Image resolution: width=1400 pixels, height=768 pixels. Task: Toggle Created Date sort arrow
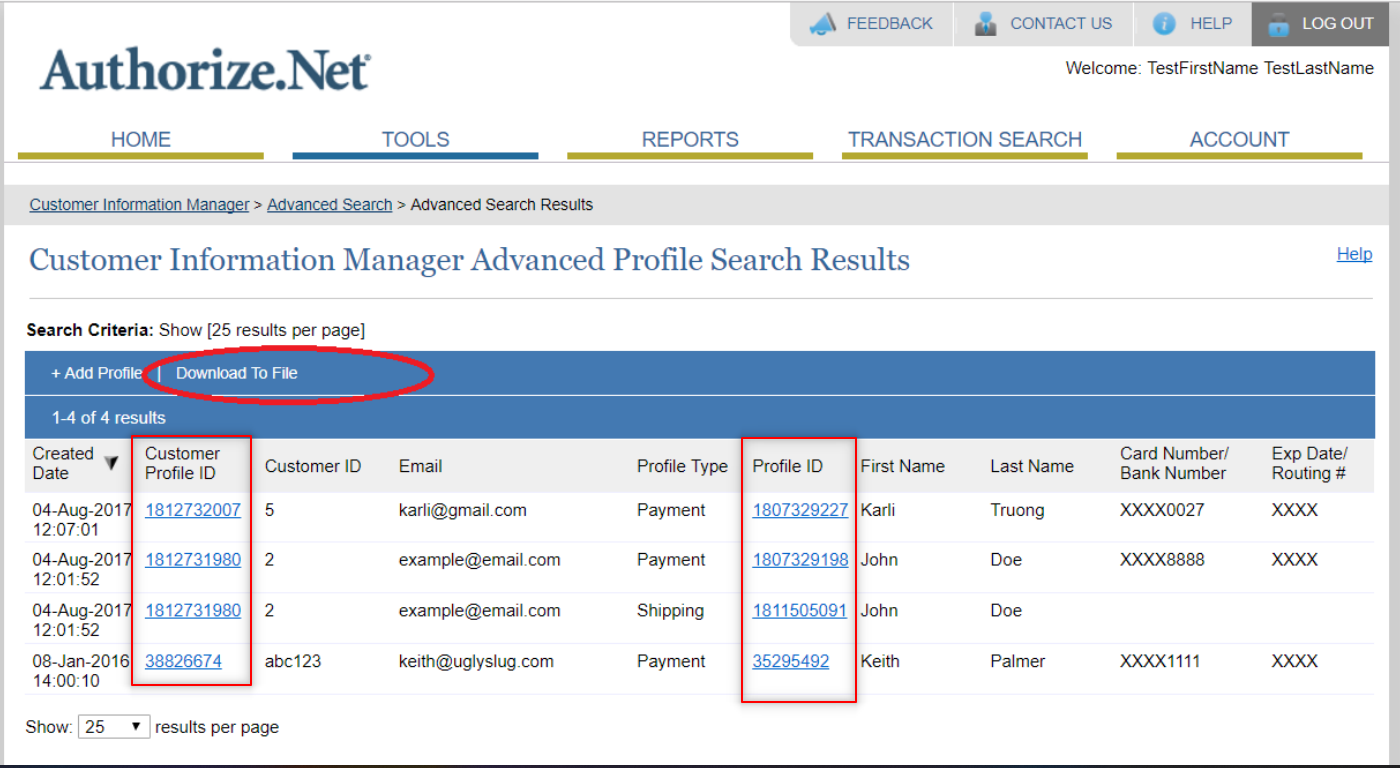click(111, 463)
